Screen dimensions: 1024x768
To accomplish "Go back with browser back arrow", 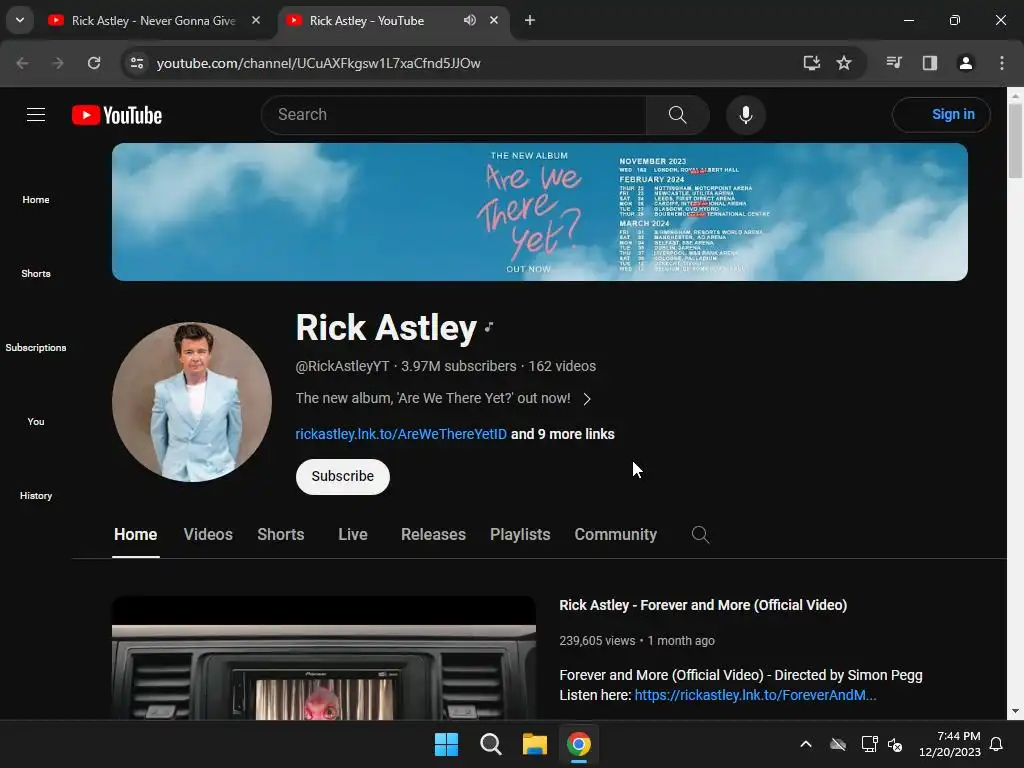I will tap(22, 63).
